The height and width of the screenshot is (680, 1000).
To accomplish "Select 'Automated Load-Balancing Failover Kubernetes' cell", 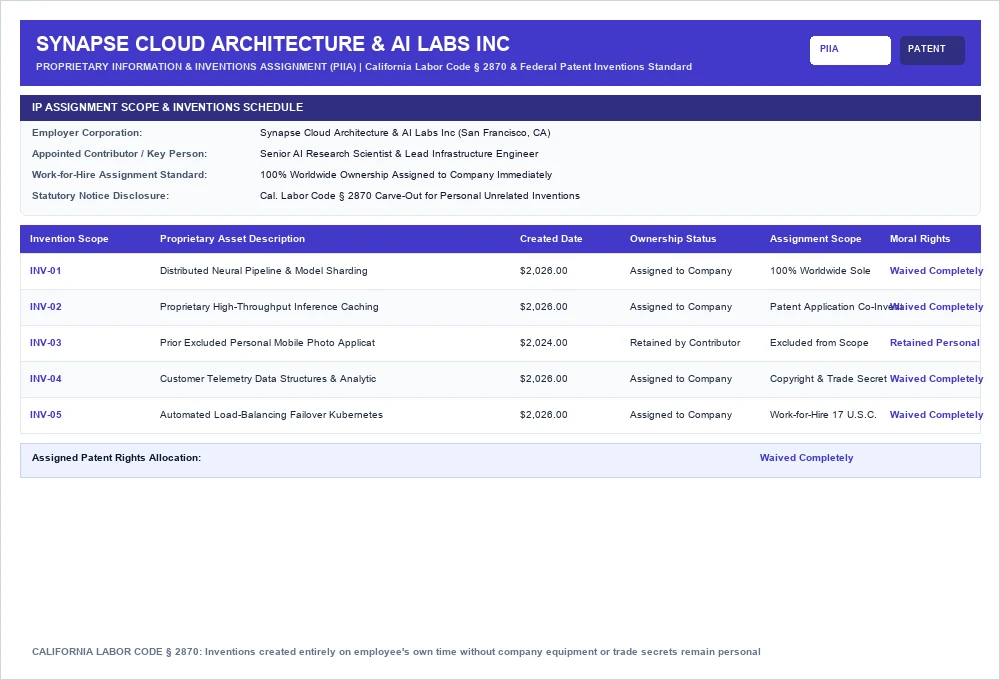I will click(271, 415).
